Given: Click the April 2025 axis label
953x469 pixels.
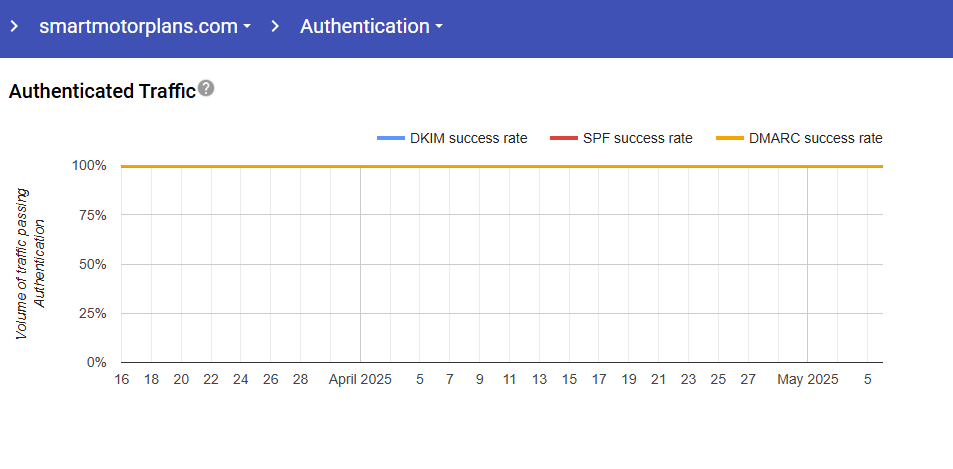Looking at the screenshot, I should click(x=360, y=380).
